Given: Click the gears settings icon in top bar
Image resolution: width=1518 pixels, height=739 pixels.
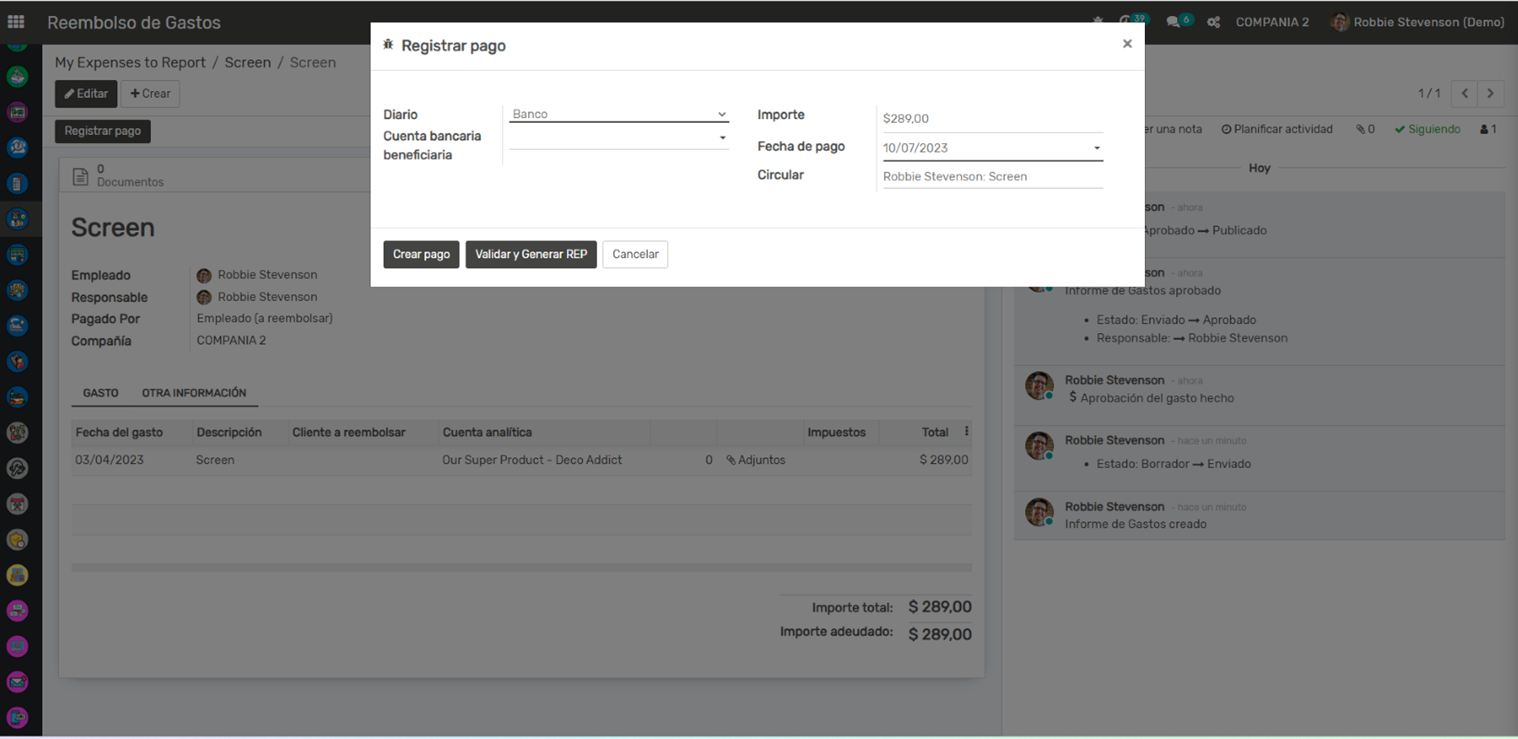Looking at the screenshot, I should [1213, 22].
